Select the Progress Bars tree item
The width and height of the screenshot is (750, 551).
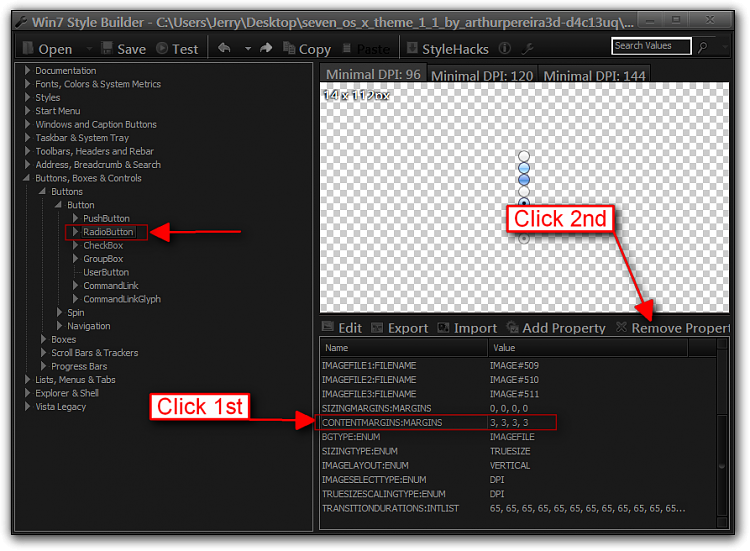click(79, 366)
